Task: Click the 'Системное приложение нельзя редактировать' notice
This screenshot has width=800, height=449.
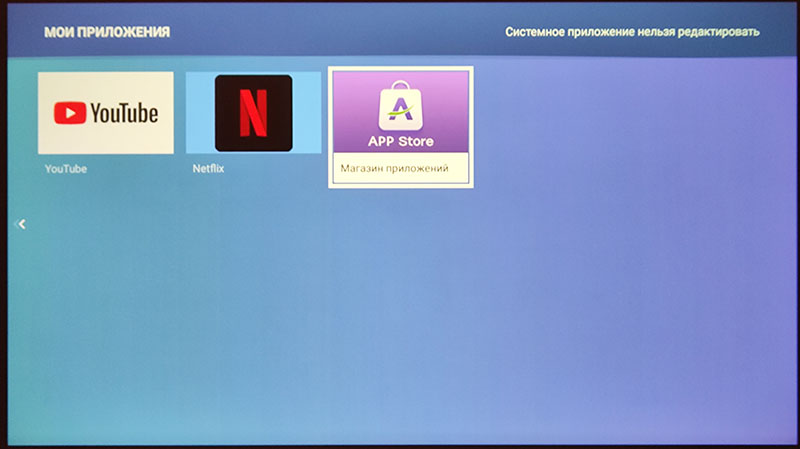Action: coord(632,32)
